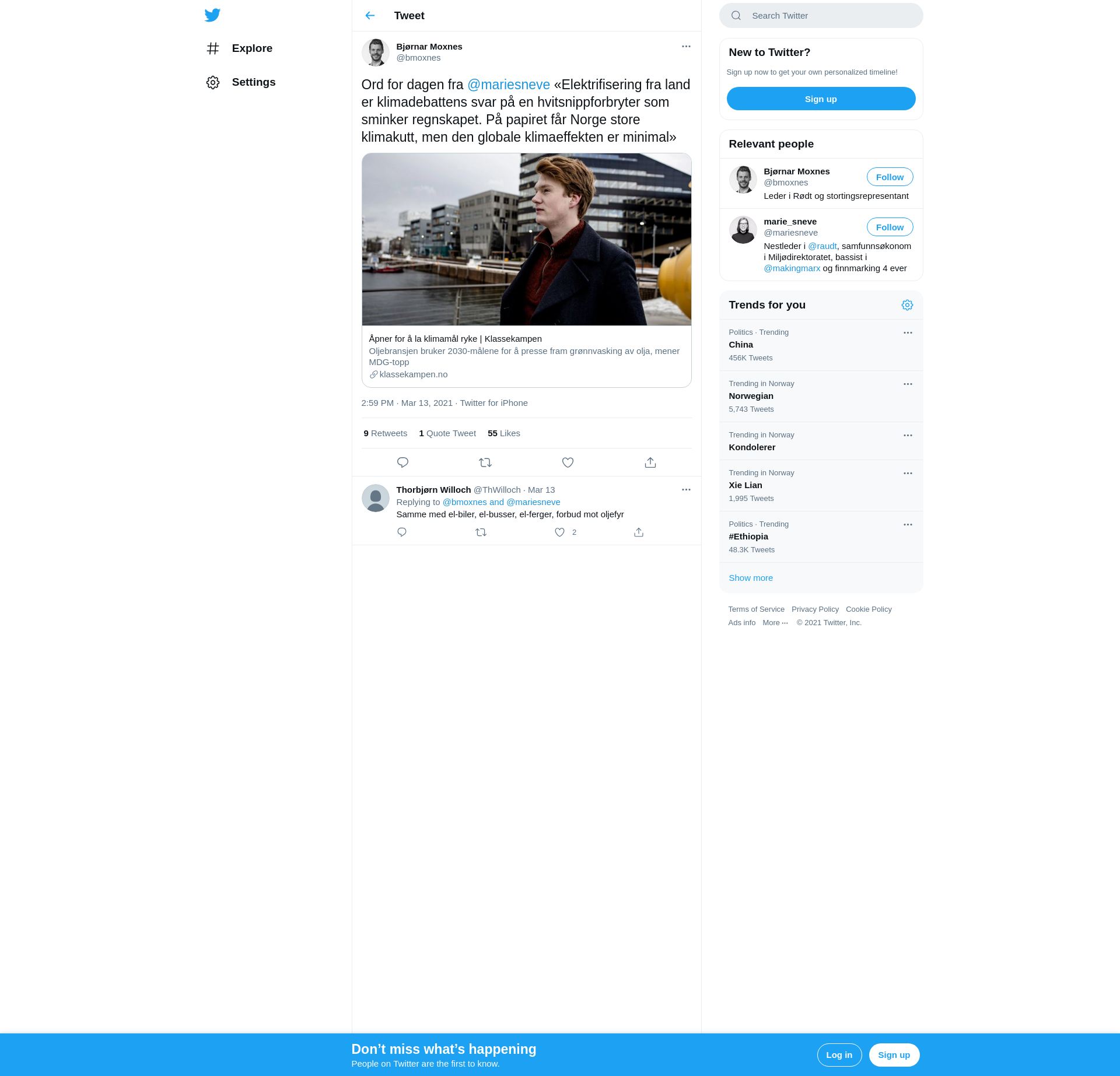Retweet Thorbjørn Willoch's reply
Viewport: 1120px width, 1076px height.
(481, 532)
